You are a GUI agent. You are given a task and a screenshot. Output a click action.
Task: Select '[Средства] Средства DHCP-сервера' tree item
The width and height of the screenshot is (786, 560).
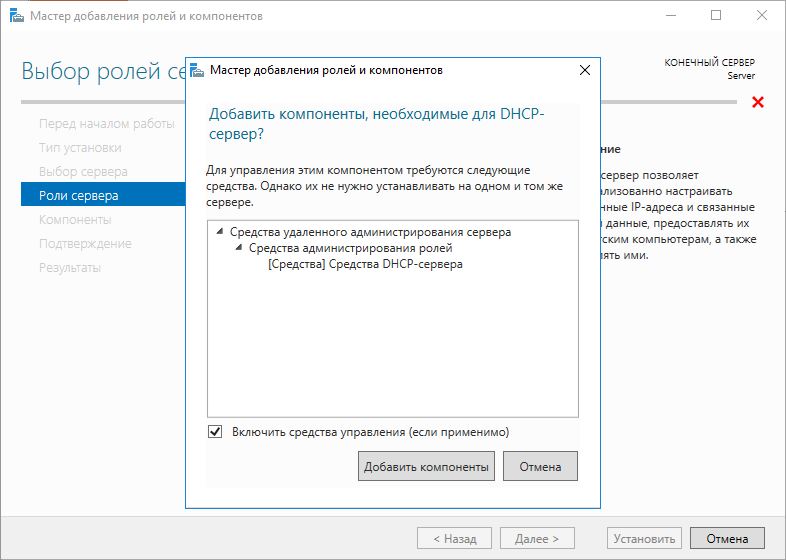click(365, 265)
